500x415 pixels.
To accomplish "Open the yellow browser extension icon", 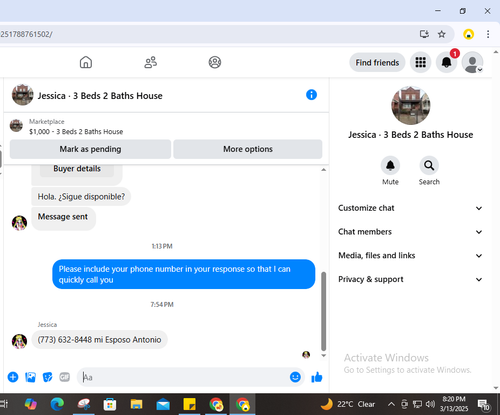I will click(x=468, y=34).
